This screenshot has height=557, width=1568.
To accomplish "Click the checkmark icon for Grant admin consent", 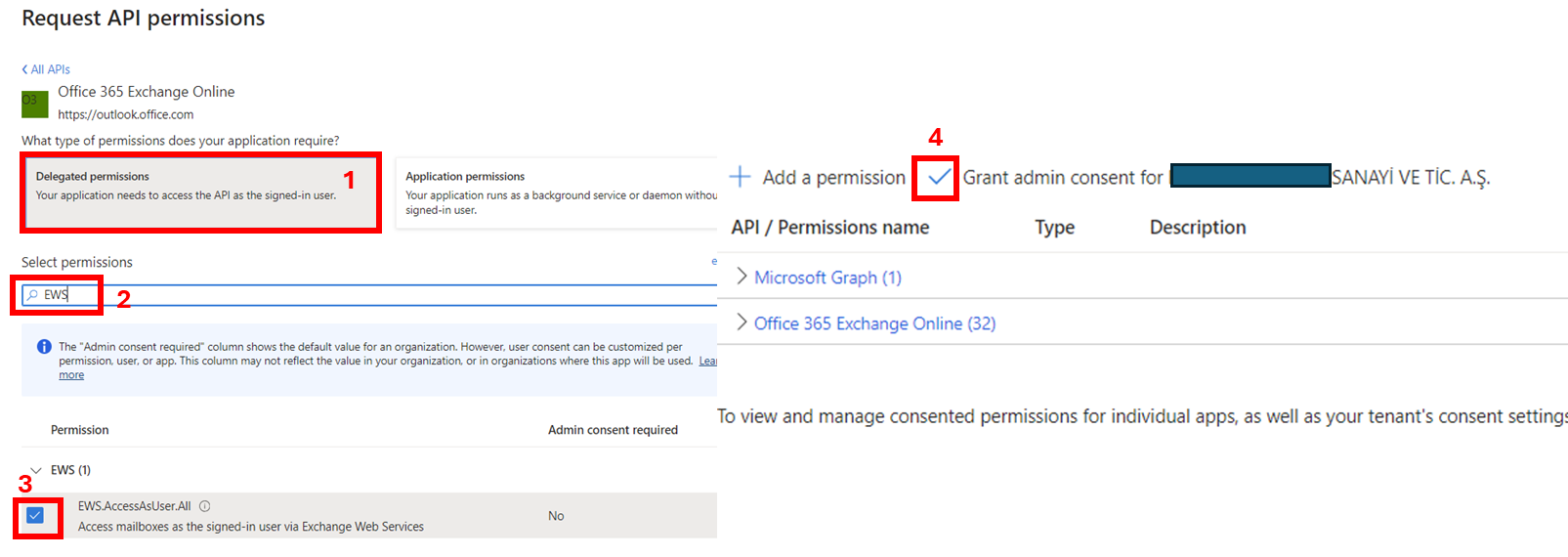I will point(938,177).
